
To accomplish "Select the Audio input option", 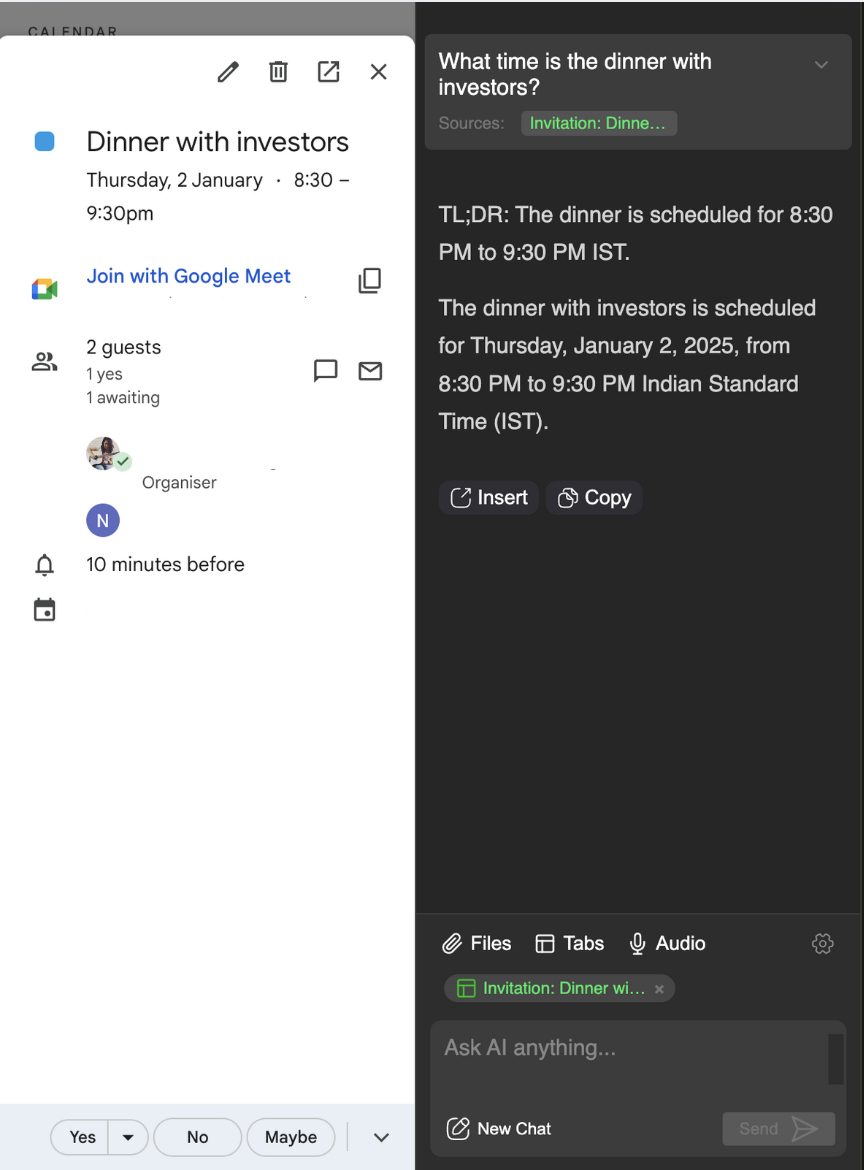I will point(667,943).
